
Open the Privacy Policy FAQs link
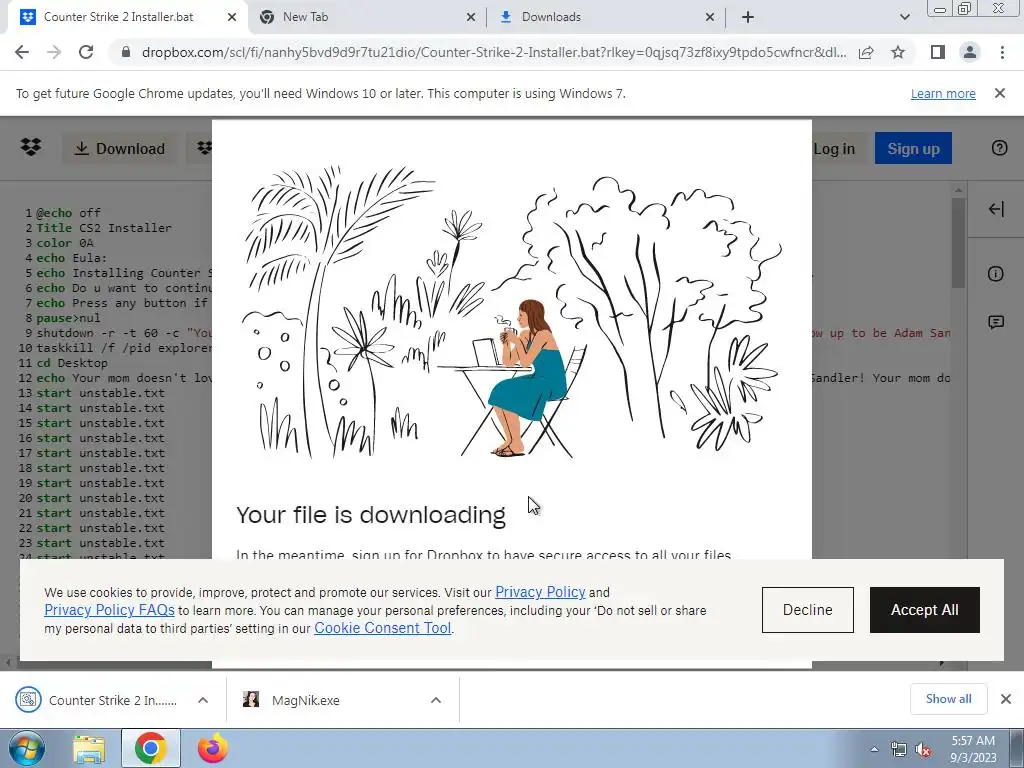point(109,610)
